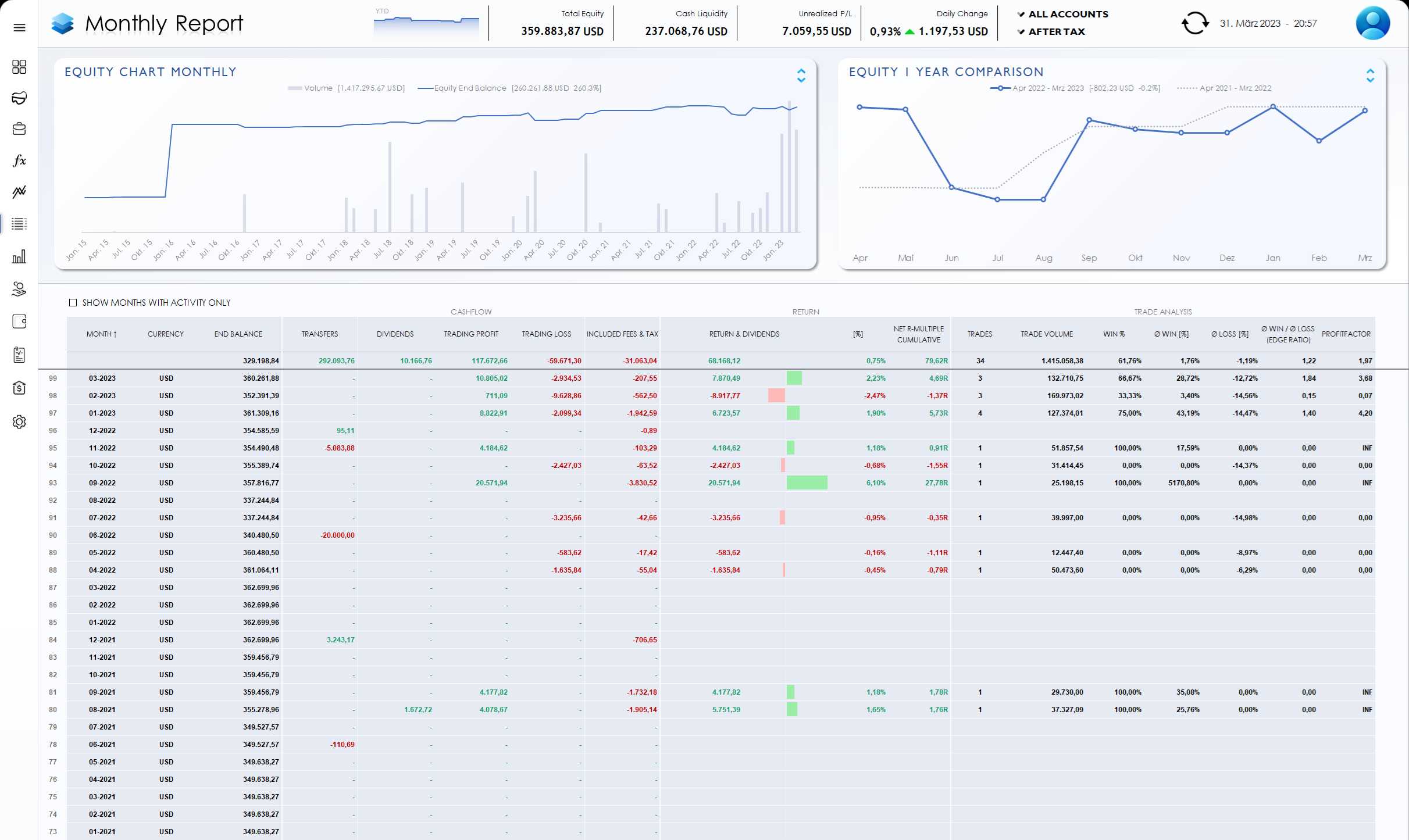
Task: Toggle Show Months With Activity Only checkbox
Action: click(x=73, y=302)
